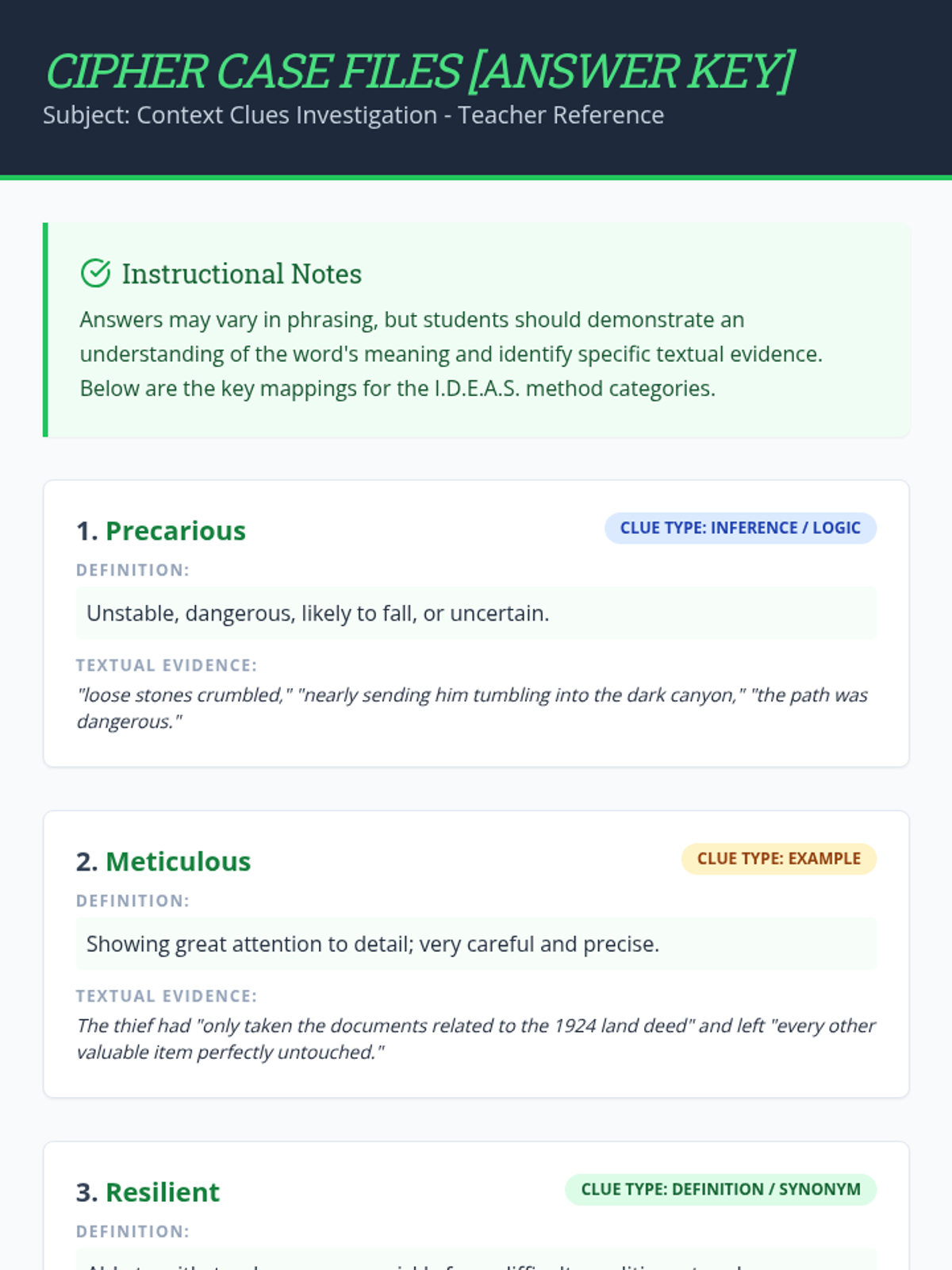Click the Meticulous textual evidence quote
The height and width of the screenshot is (1270, 952).
(476, 1039)
